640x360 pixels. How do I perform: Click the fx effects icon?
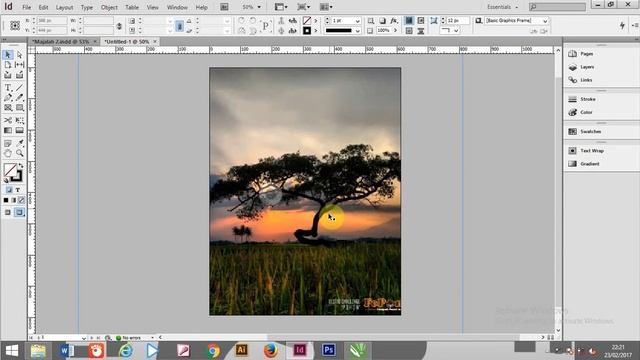click(x=394, y=21)
